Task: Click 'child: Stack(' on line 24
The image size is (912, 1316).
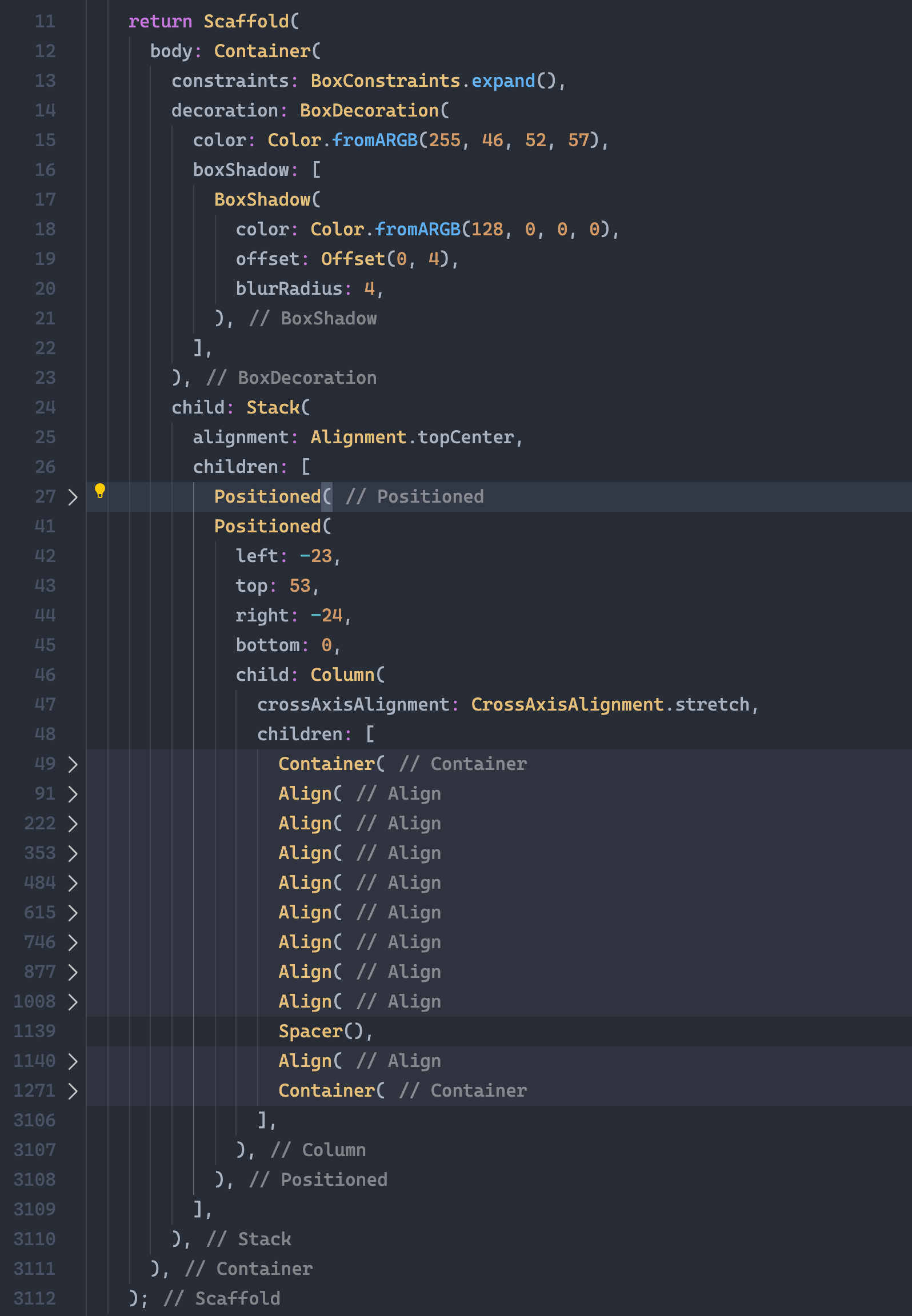Action: click(x=241, y=408)
